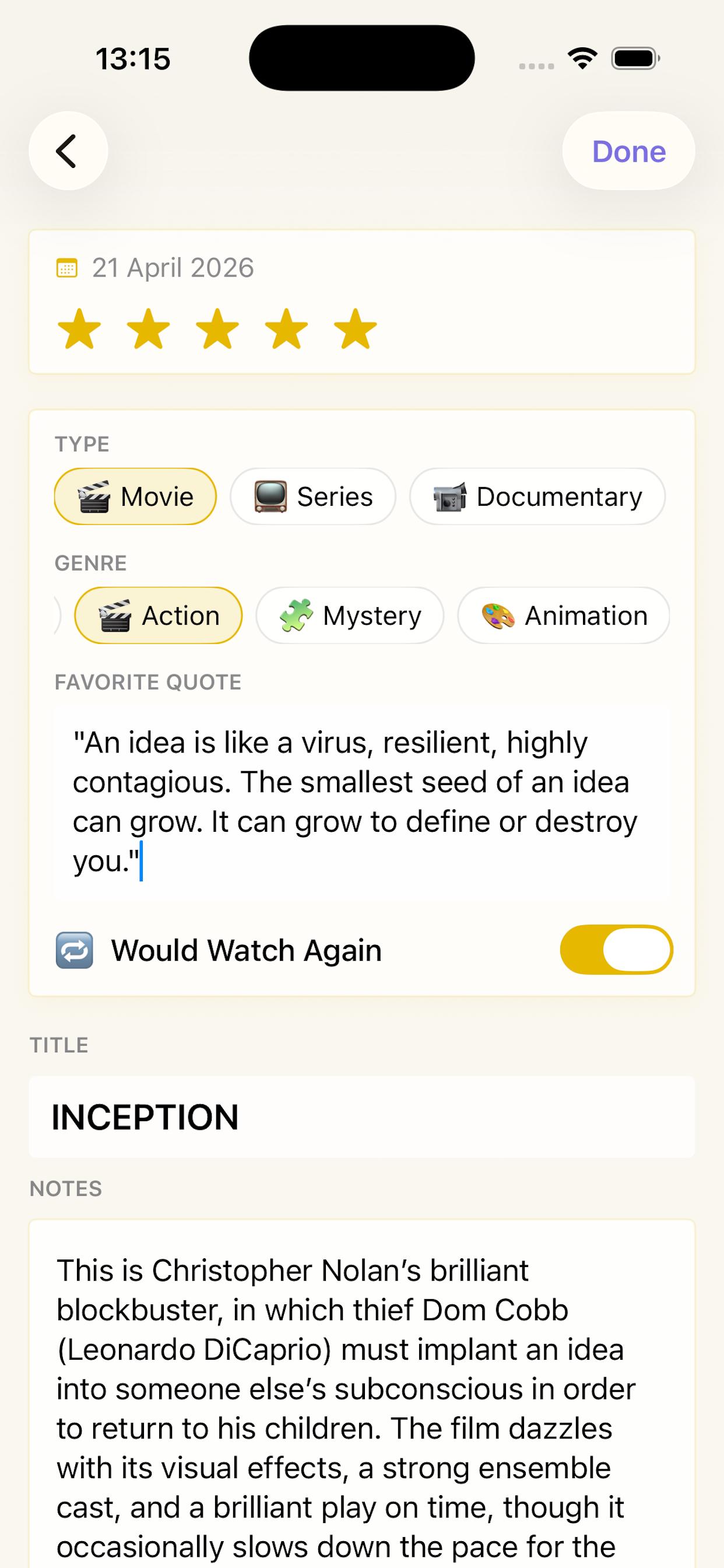The height and width of the screenshot is (1568, 724).
Task: Focus the Favorite Quote text area
Action: click(362, 802)
